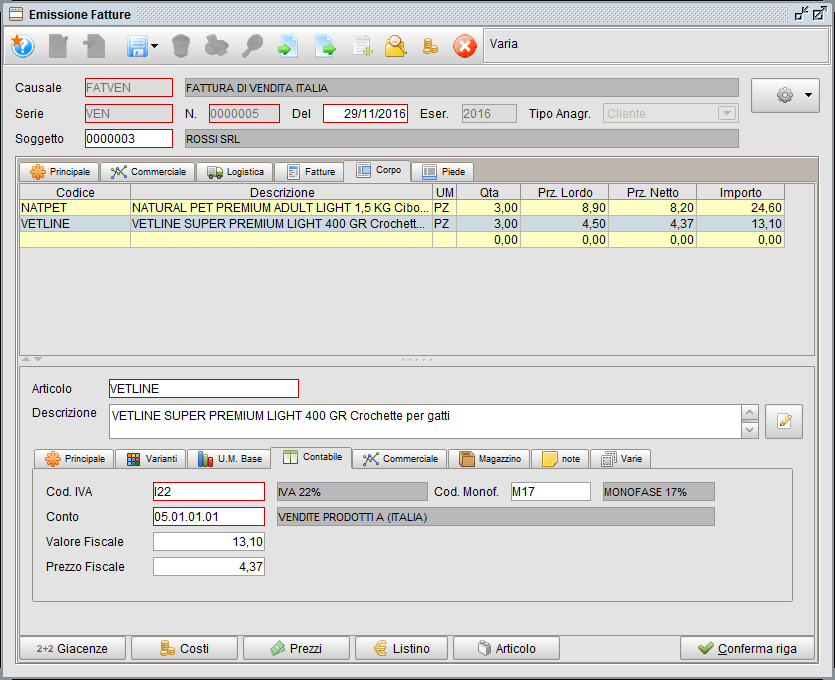
Task: Click the import document green arrow icon
Action: click(x=288, y=46)
